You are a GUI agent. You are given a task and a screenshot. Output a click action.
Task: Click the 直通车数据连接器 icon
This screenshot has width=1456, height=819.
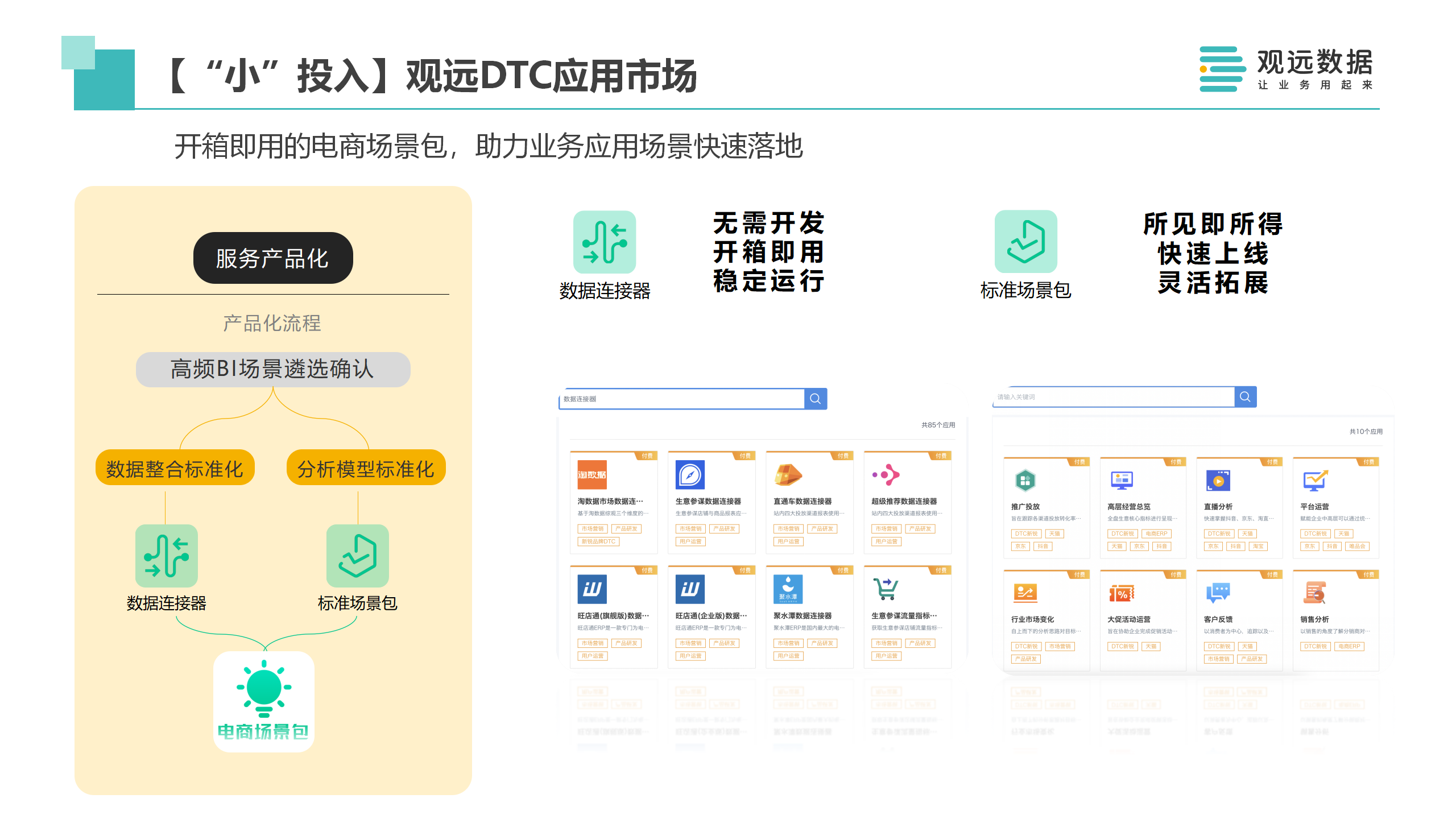(788, 474)
